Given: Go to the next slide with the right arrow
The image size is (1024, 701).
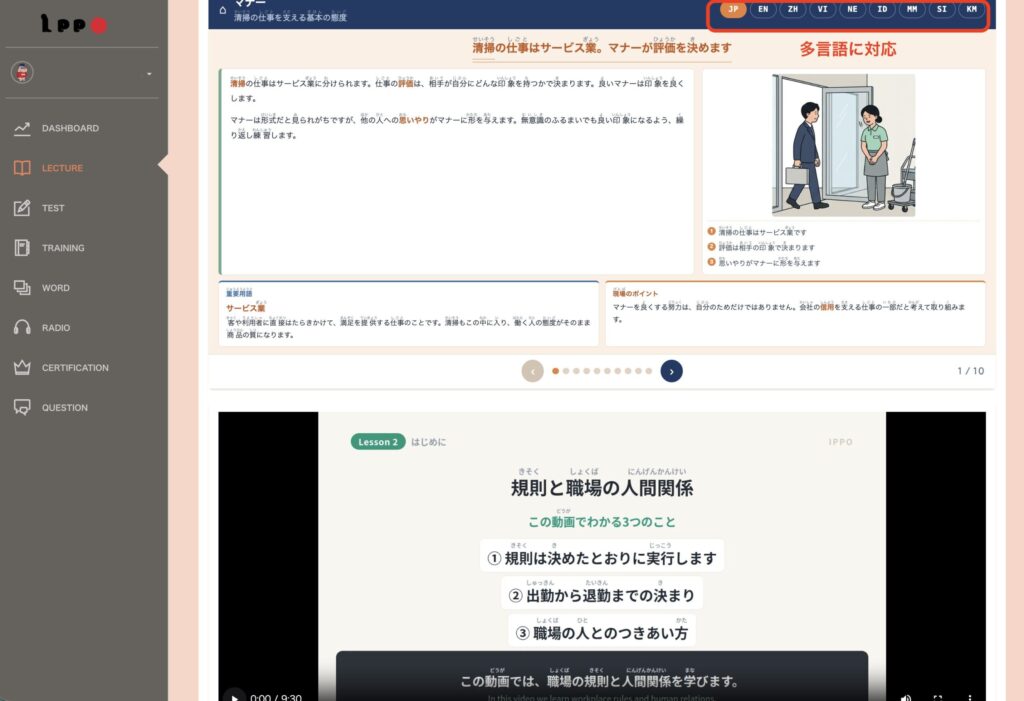Looking at the screenshot, I should [x=671, y=371].
